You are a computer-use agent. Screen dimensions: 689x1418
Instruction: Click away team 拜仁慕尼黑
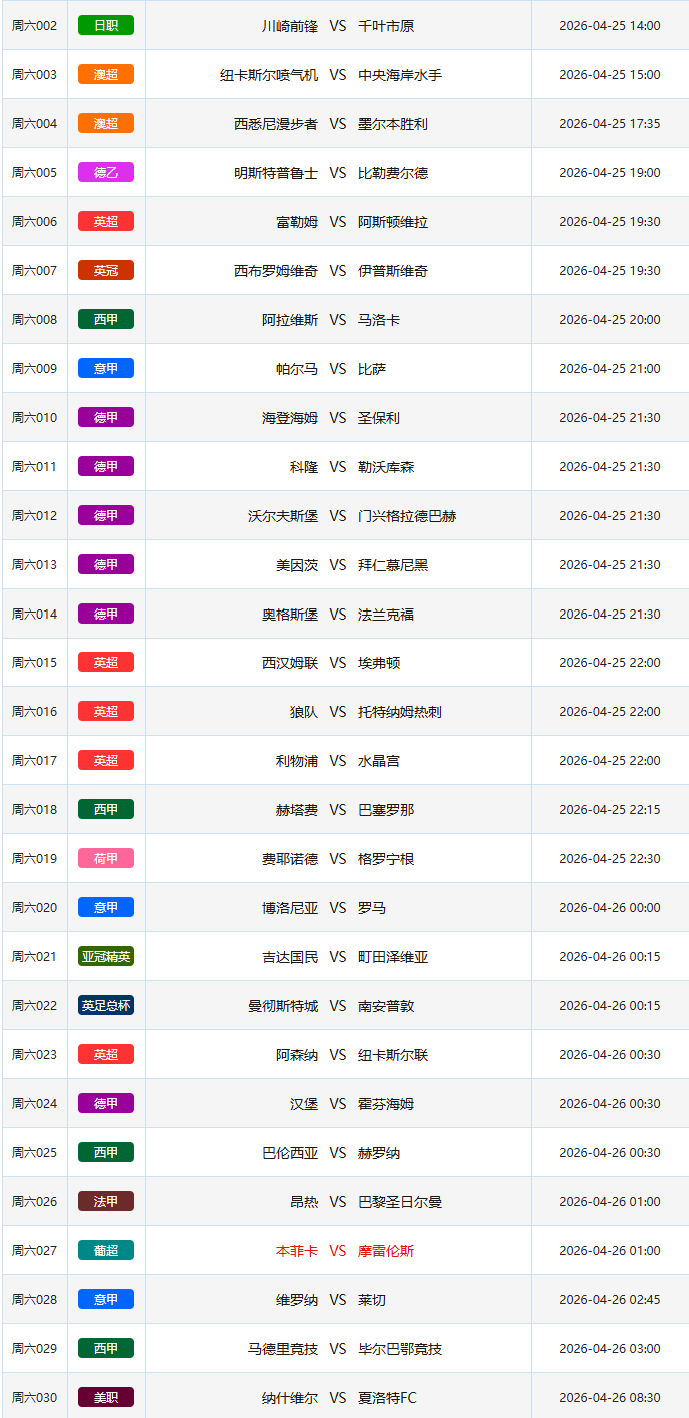[393, 565]
